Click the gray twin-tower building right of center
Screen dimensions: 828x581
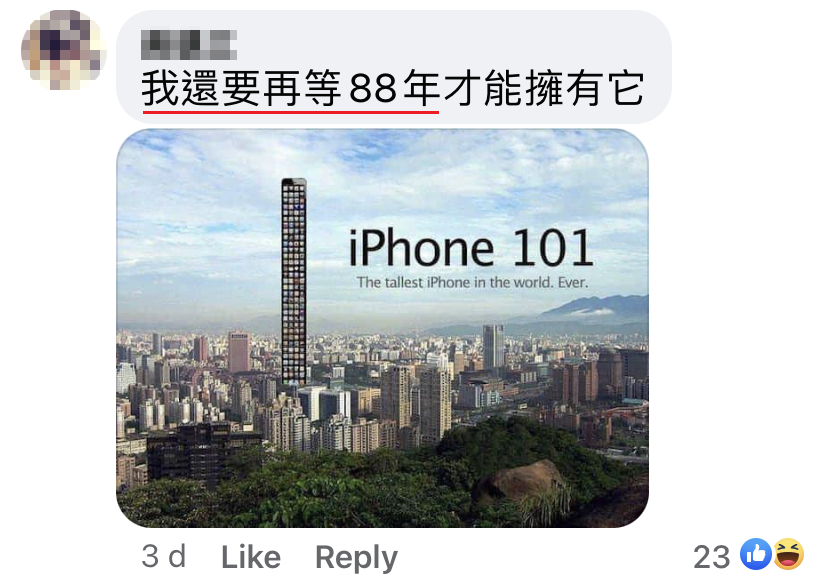(x=493, y=346)
